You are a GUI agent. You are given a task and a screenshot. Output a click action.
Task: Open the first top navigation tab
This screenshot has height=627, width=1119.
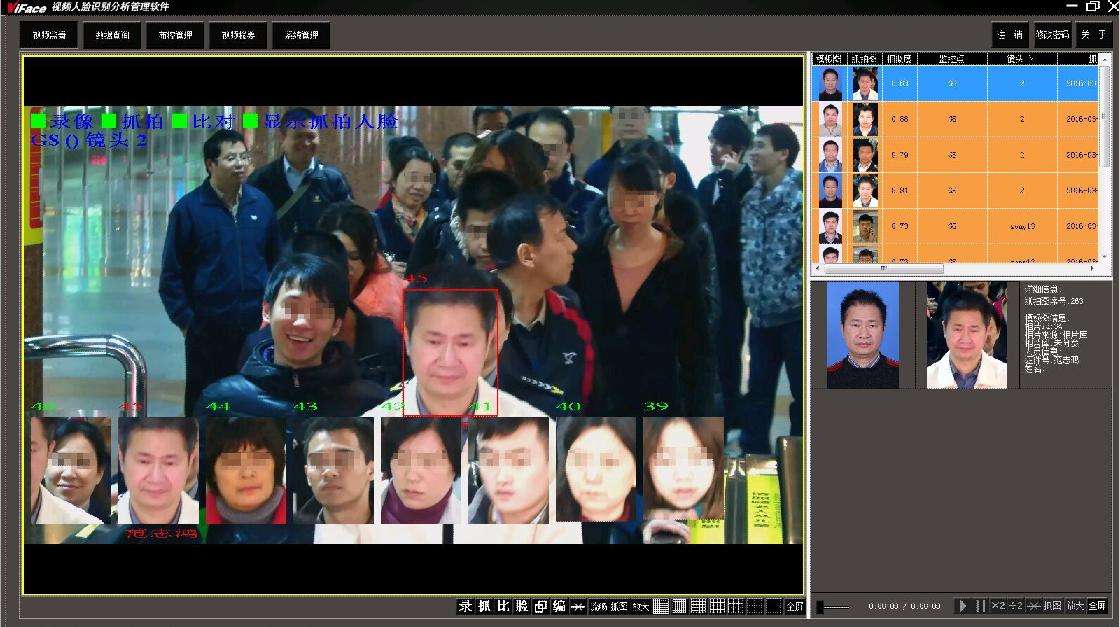point(49,35)
